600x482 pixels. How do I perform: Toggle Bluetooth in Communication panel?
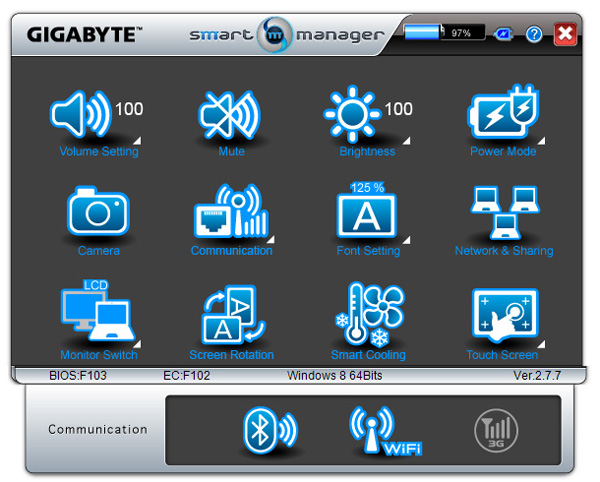270,430
